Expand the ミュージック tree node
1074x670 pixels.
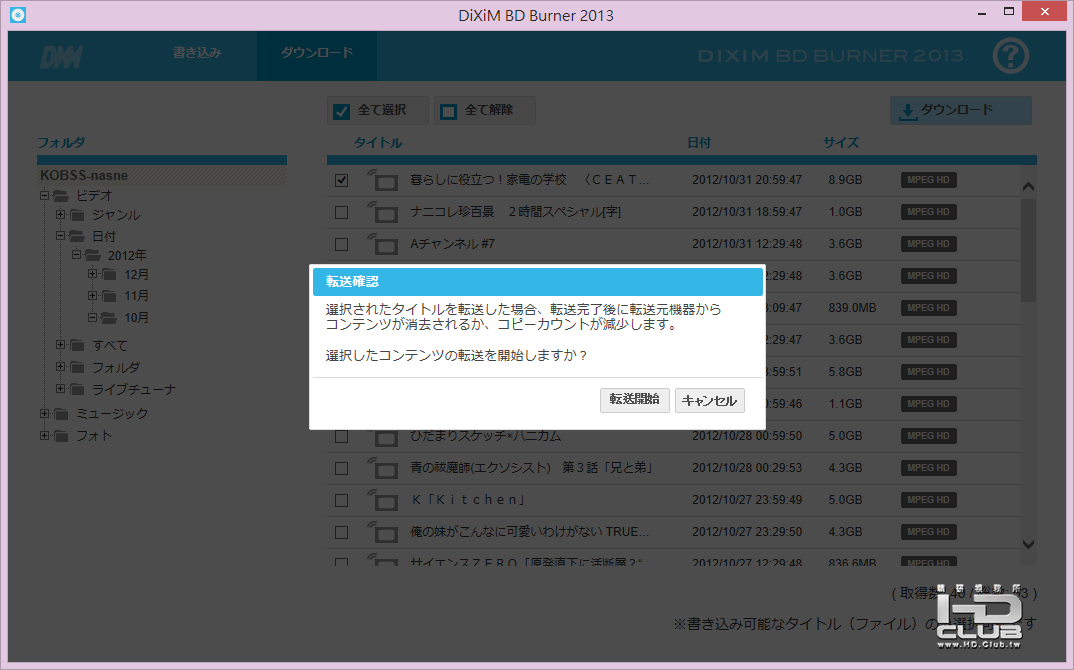44,413
